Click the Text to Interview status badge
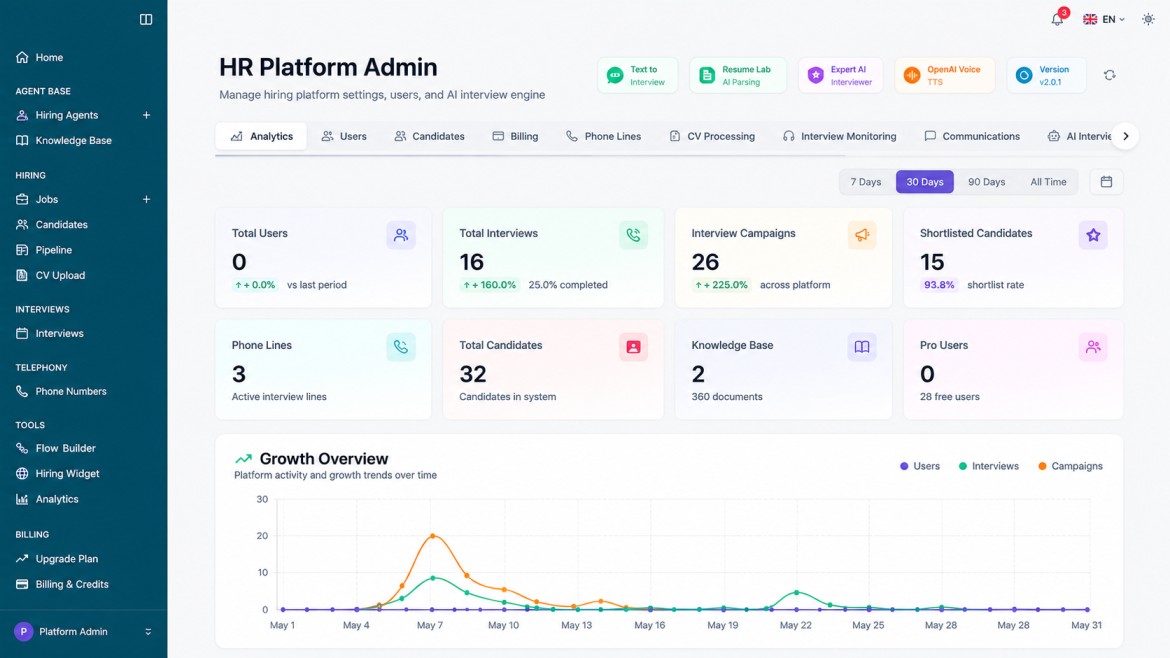Screen dimensions: 1170x658 coord(637,75)
